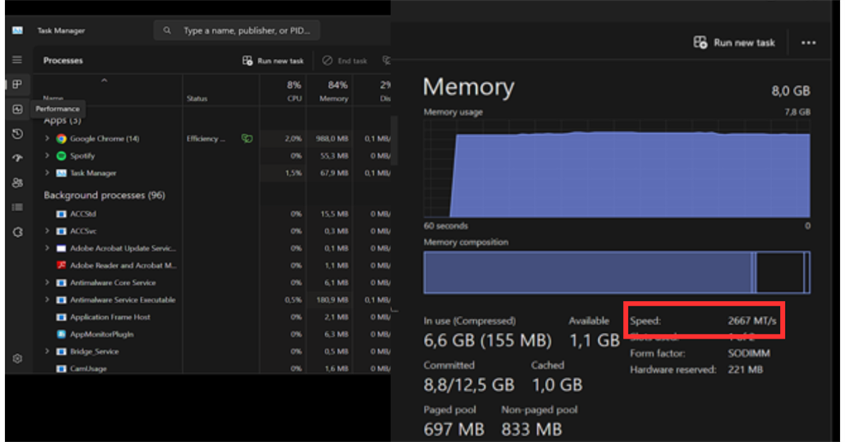Expand the Task Manager process group
Screen dimensions: 845x442
pyautogui.click(x=47, y=173)
